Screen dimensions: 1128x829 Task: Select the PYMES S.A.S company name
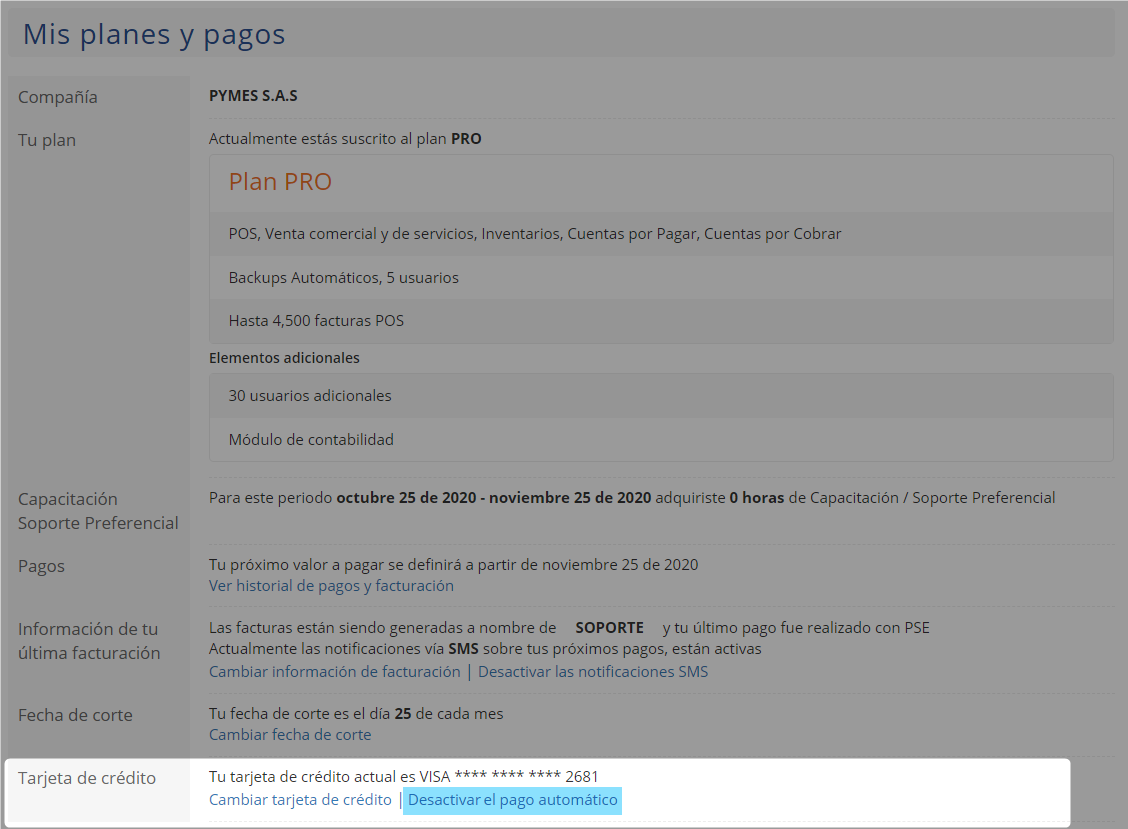[253, 97]
